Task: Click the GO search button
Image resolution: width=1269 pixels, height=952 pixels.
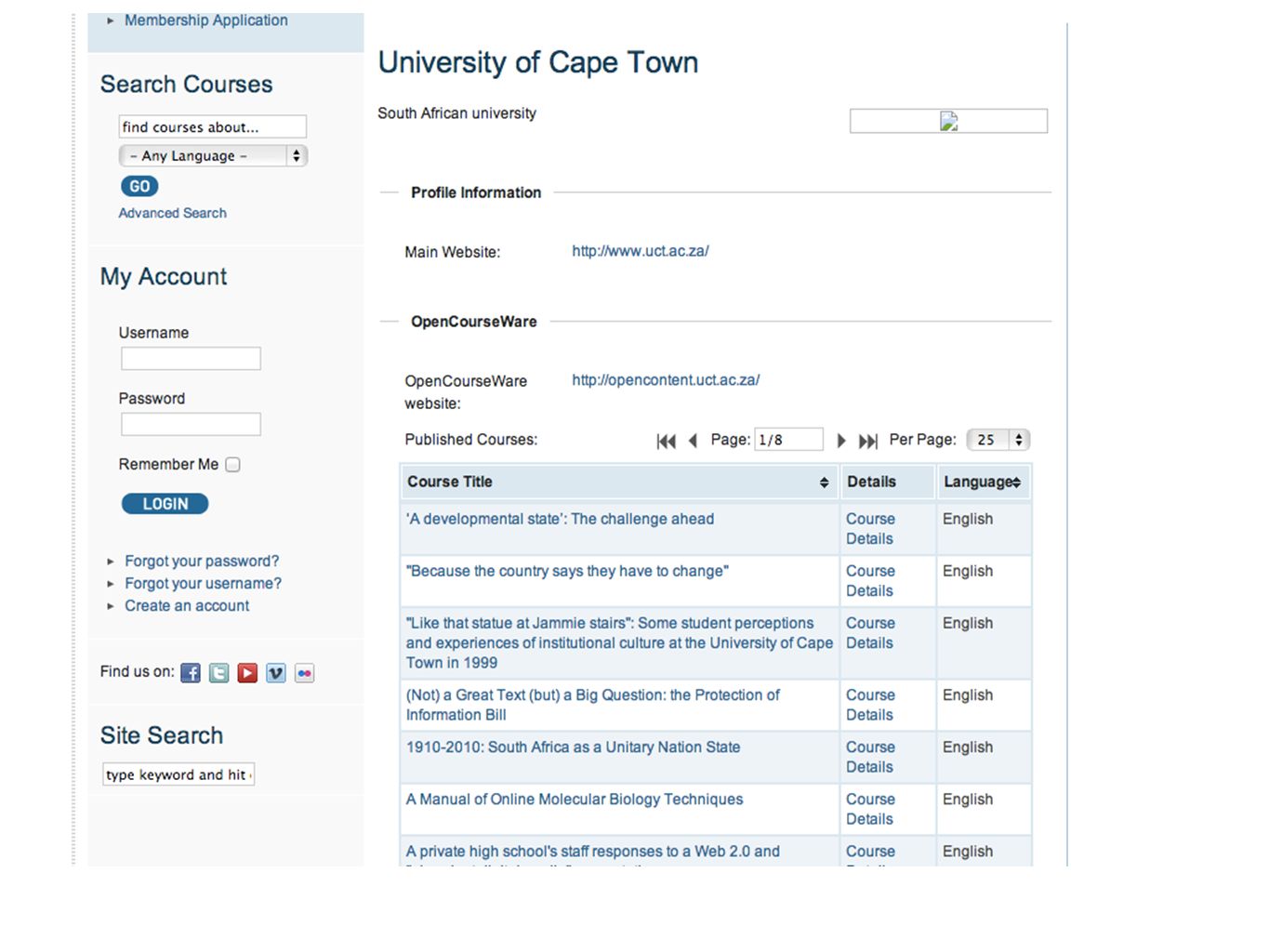Action: (139, 186)
